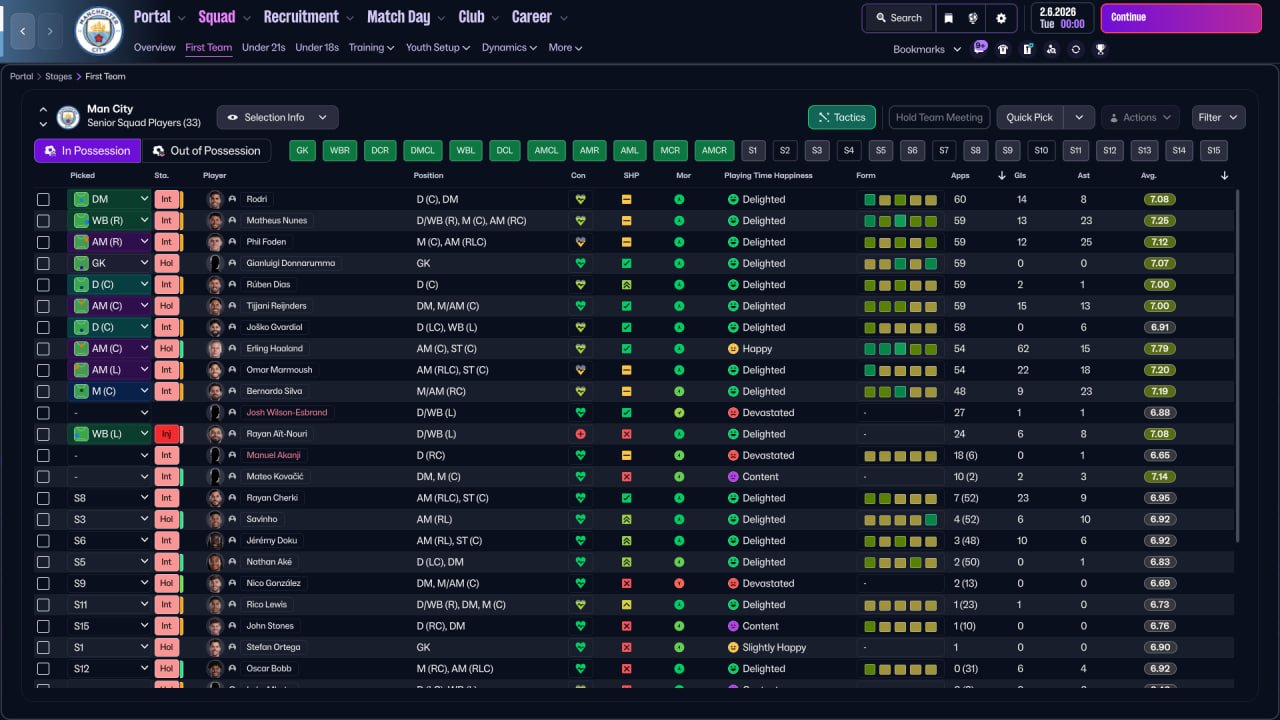The image size is (1280, 720).
Task: Click the bookmark icon beside Search
Action: click(x=949, y=18)
